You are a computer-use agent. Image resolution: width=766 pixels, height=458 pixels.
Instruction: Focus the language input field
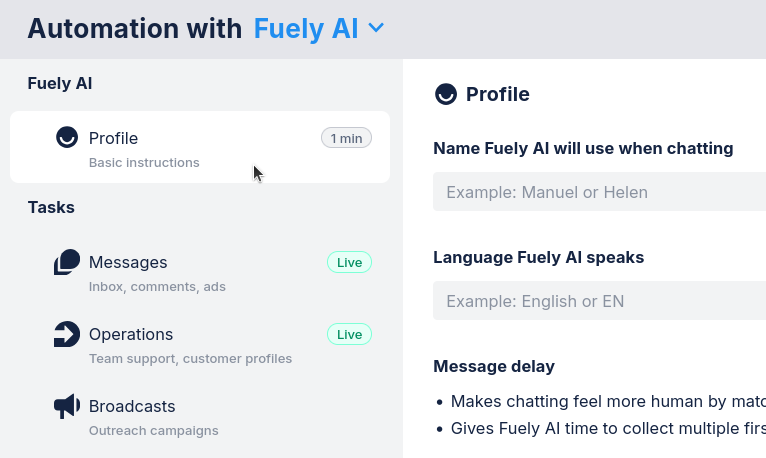click(x=599, y=301)
